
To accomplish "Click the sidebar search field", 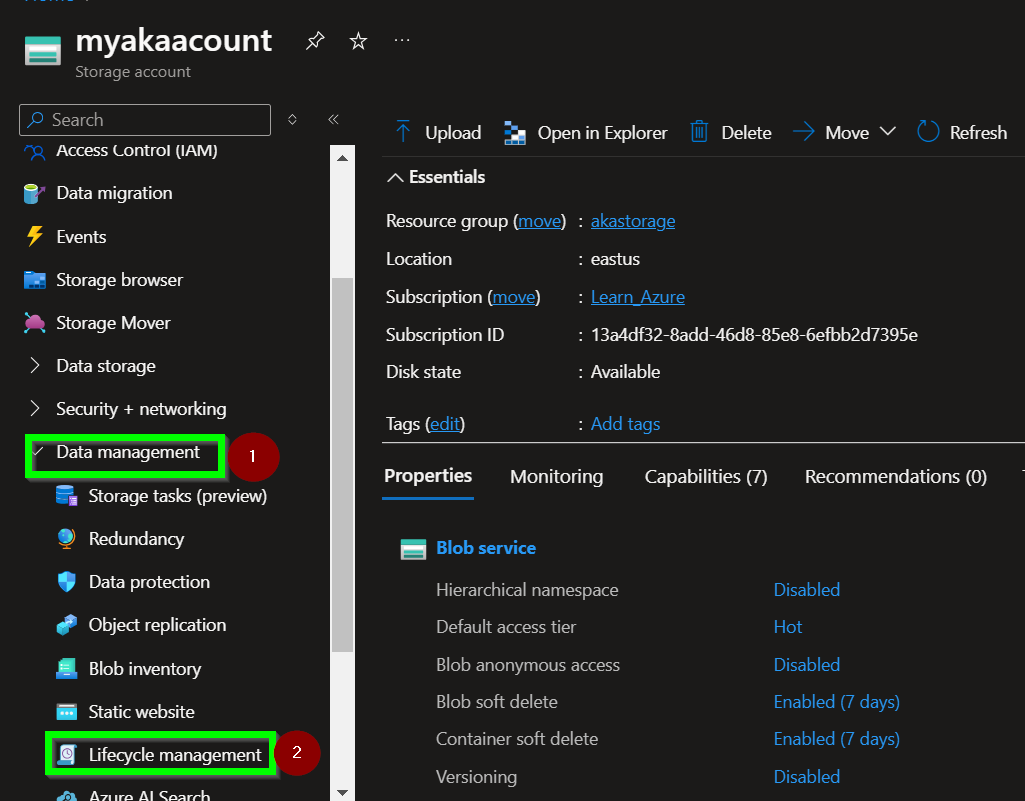I will pyautogui.click(x=144, y=120).
